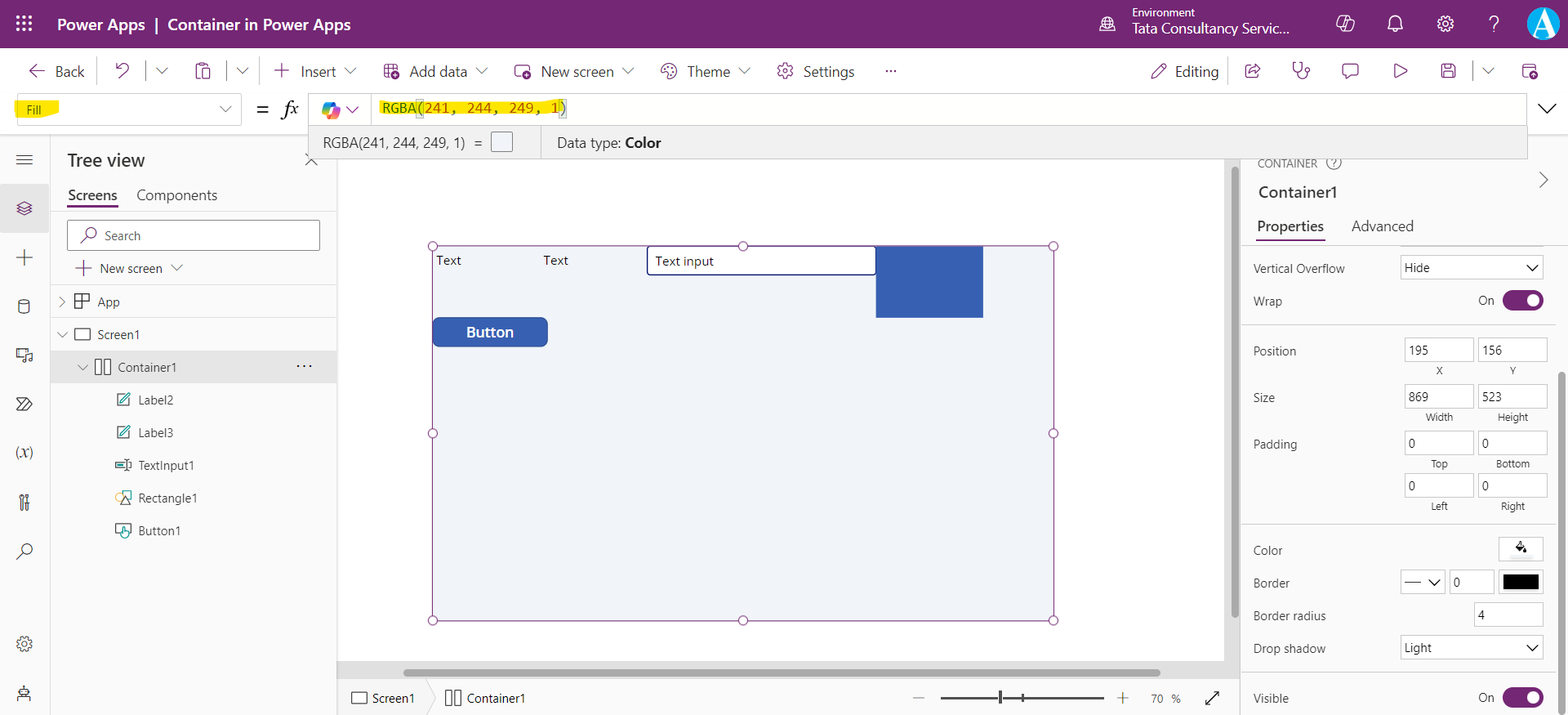Click the Copilot icon in formula bar

click(x=331, y=109)
